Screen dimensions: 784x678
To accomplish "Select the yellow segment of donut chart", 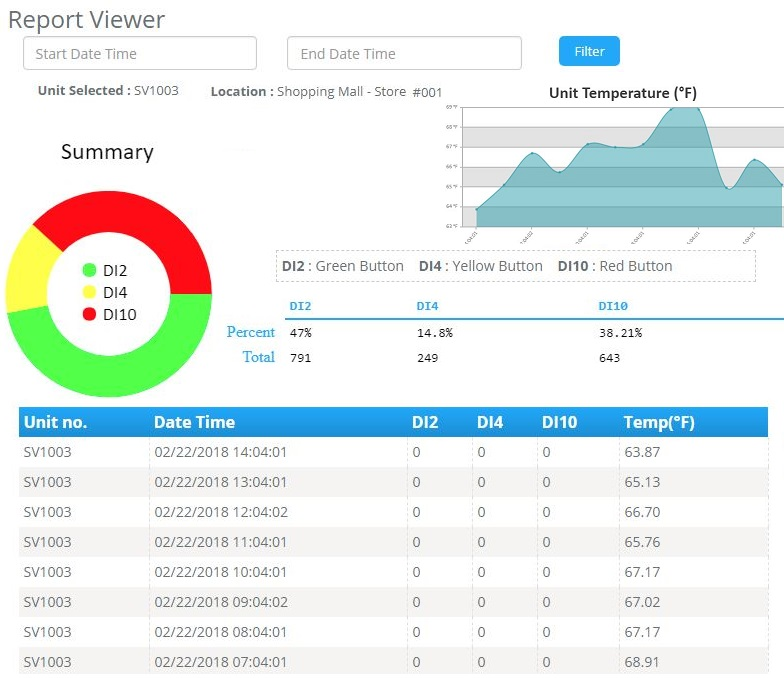I will tap(28, 268).
